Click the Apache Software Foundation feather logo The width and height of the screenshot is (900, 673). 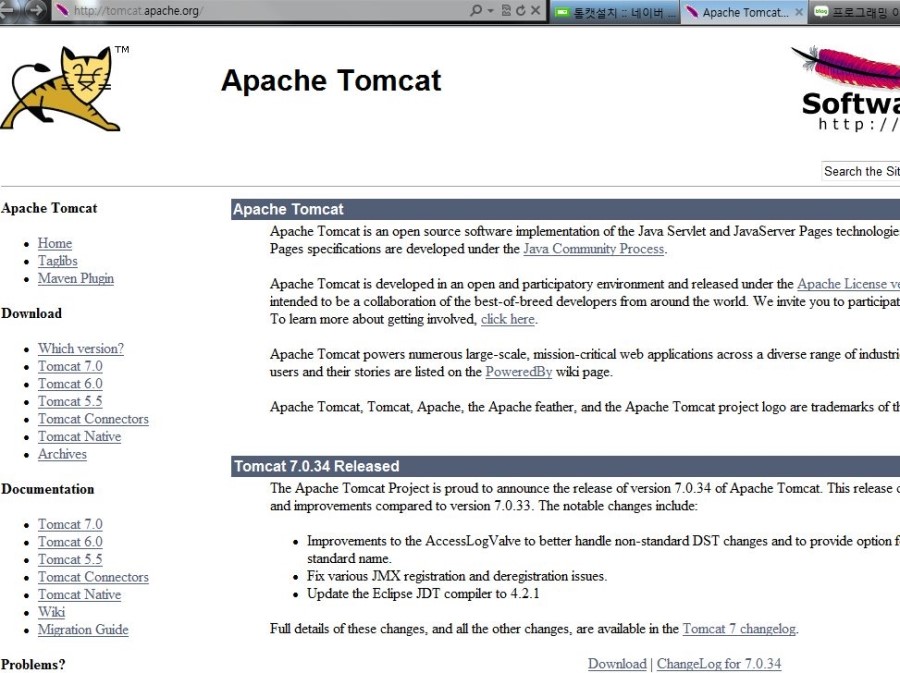point(845,88)
